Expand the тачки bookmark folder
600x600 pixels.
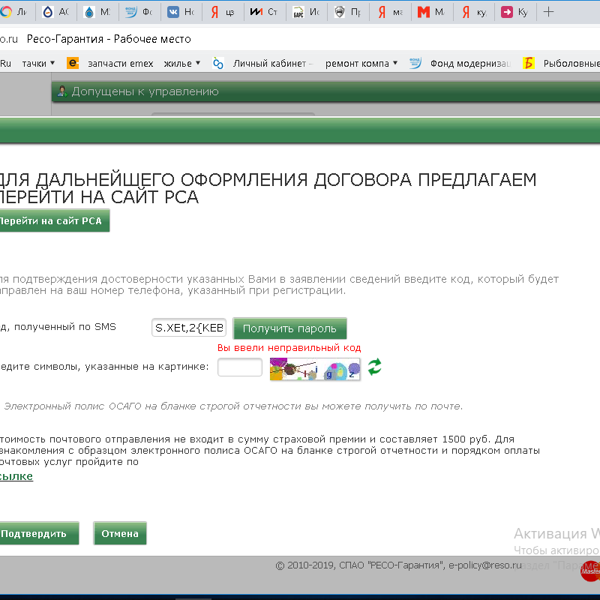tap(38, 63)
